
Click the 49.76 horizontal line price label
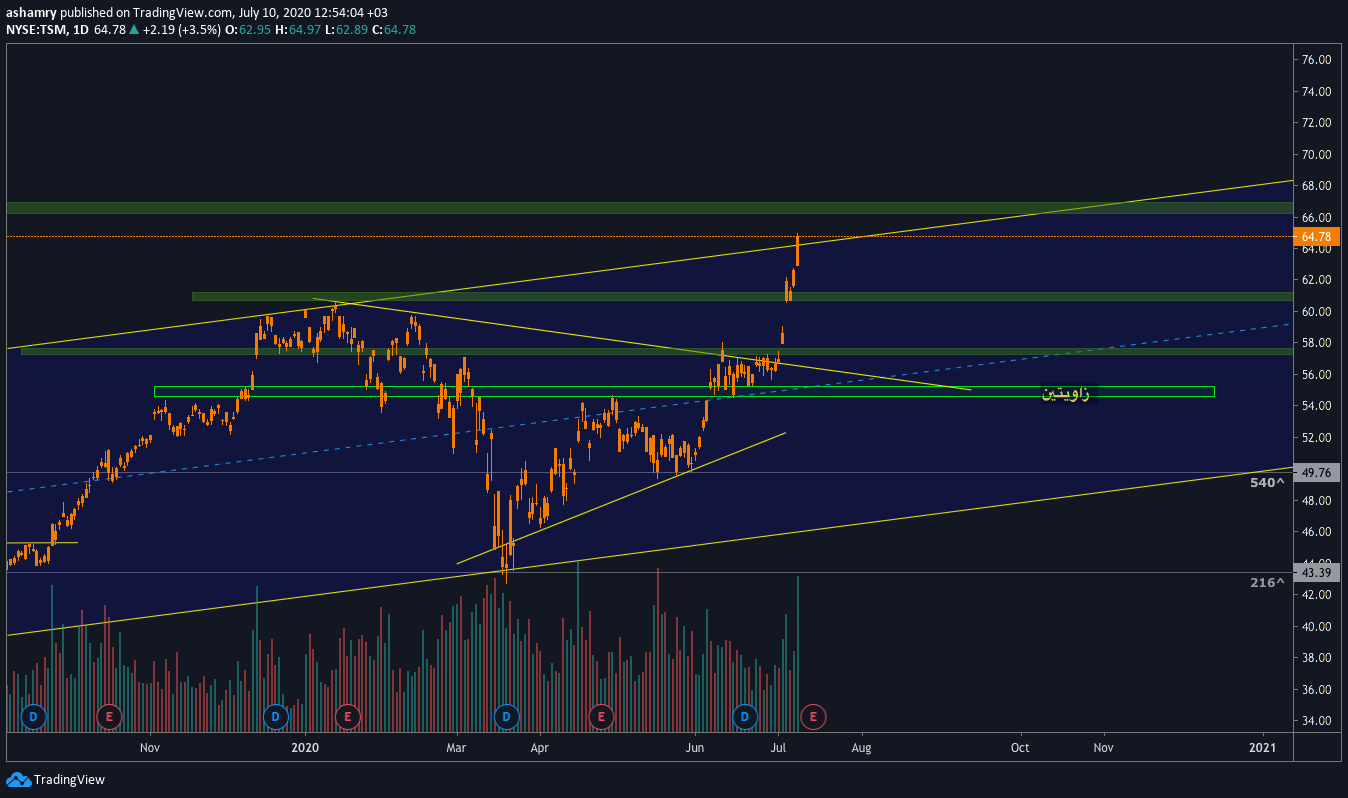[x=1317, y=473]
